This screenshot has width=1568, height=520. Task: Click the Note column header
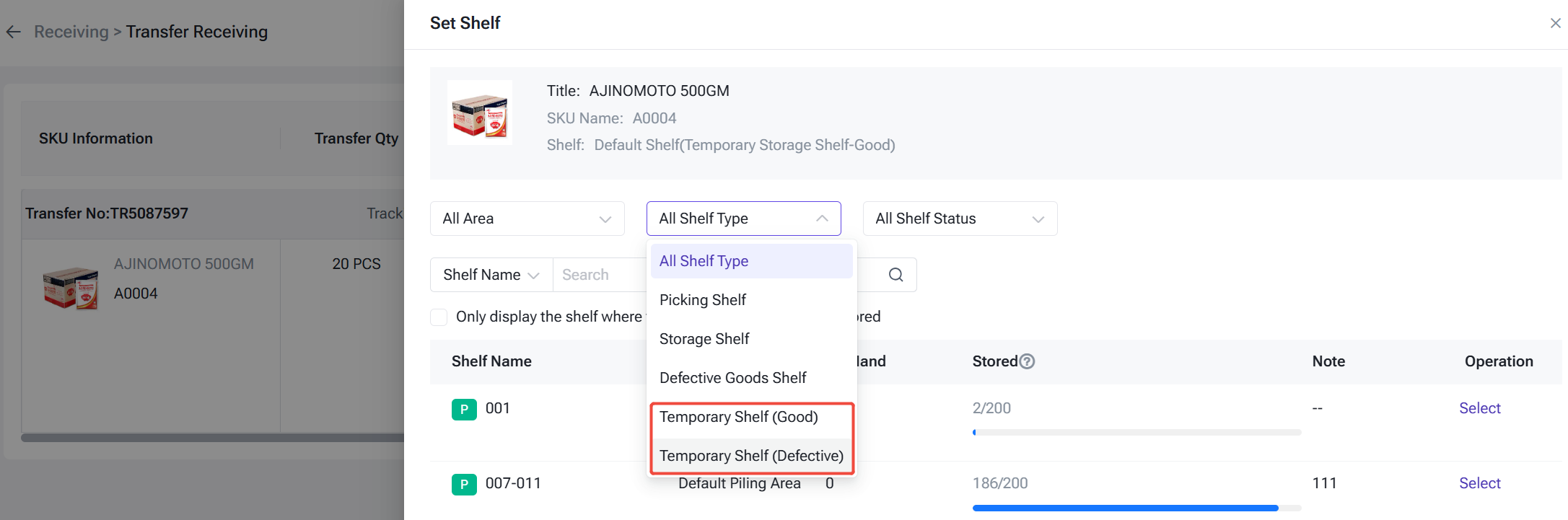1328,361
